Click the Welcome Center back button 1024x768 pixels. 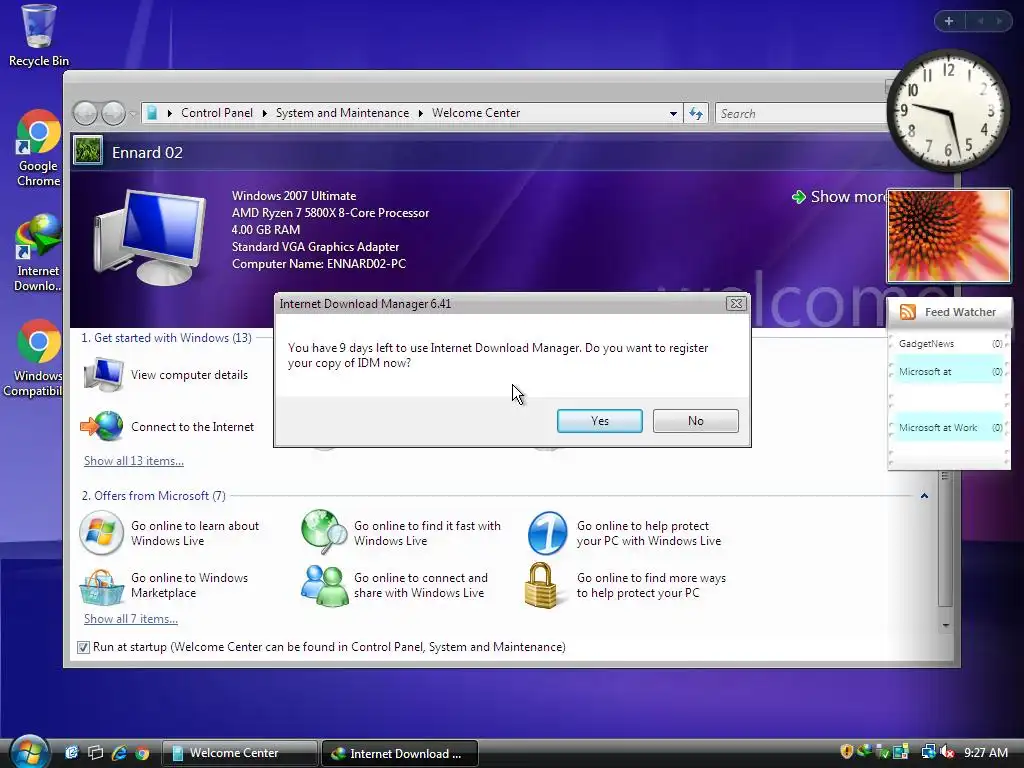click(86, 114)
